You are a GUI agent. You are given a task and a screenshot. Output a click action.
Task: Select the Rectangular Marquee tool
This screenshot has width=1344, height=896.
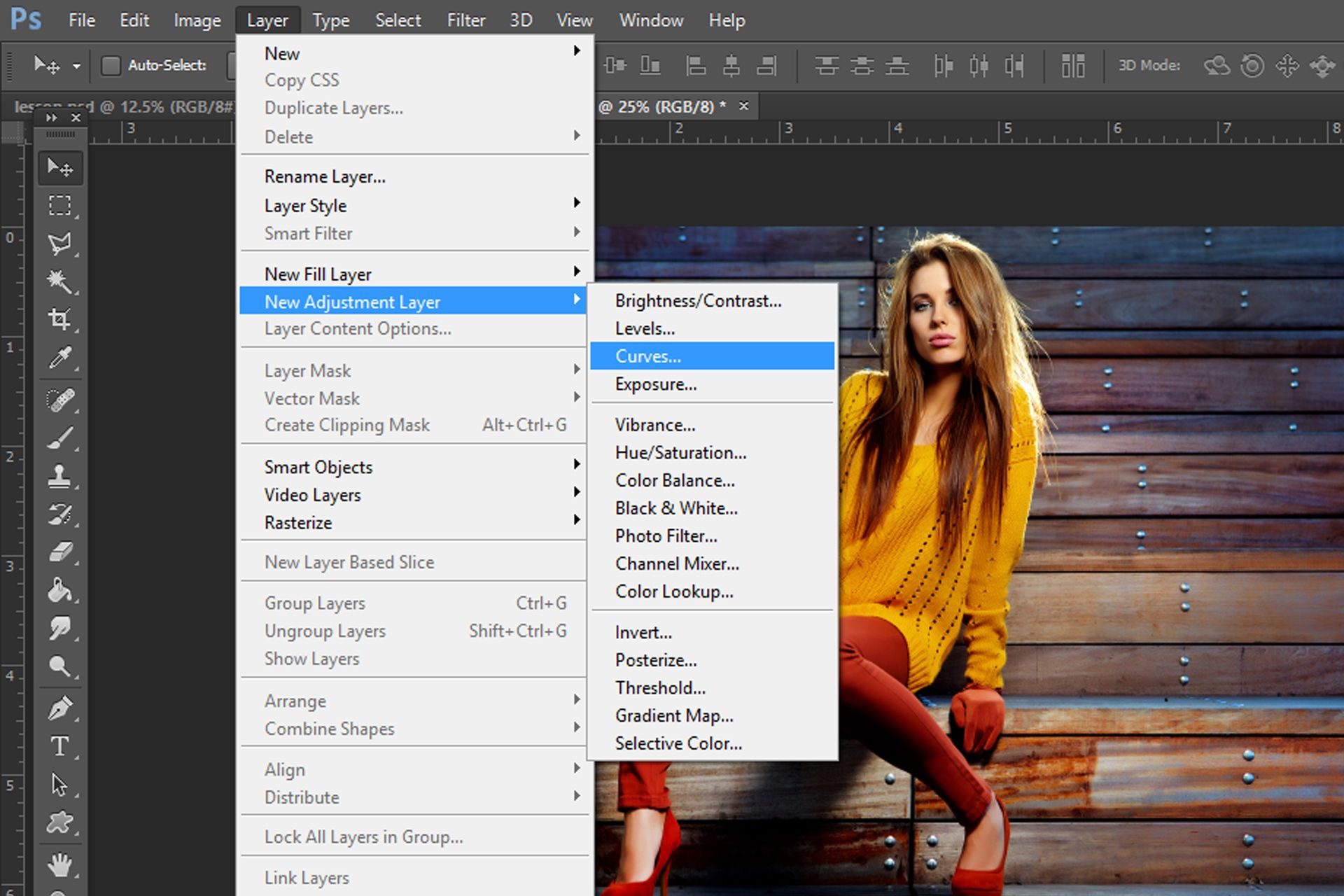(x=61, y=205)
